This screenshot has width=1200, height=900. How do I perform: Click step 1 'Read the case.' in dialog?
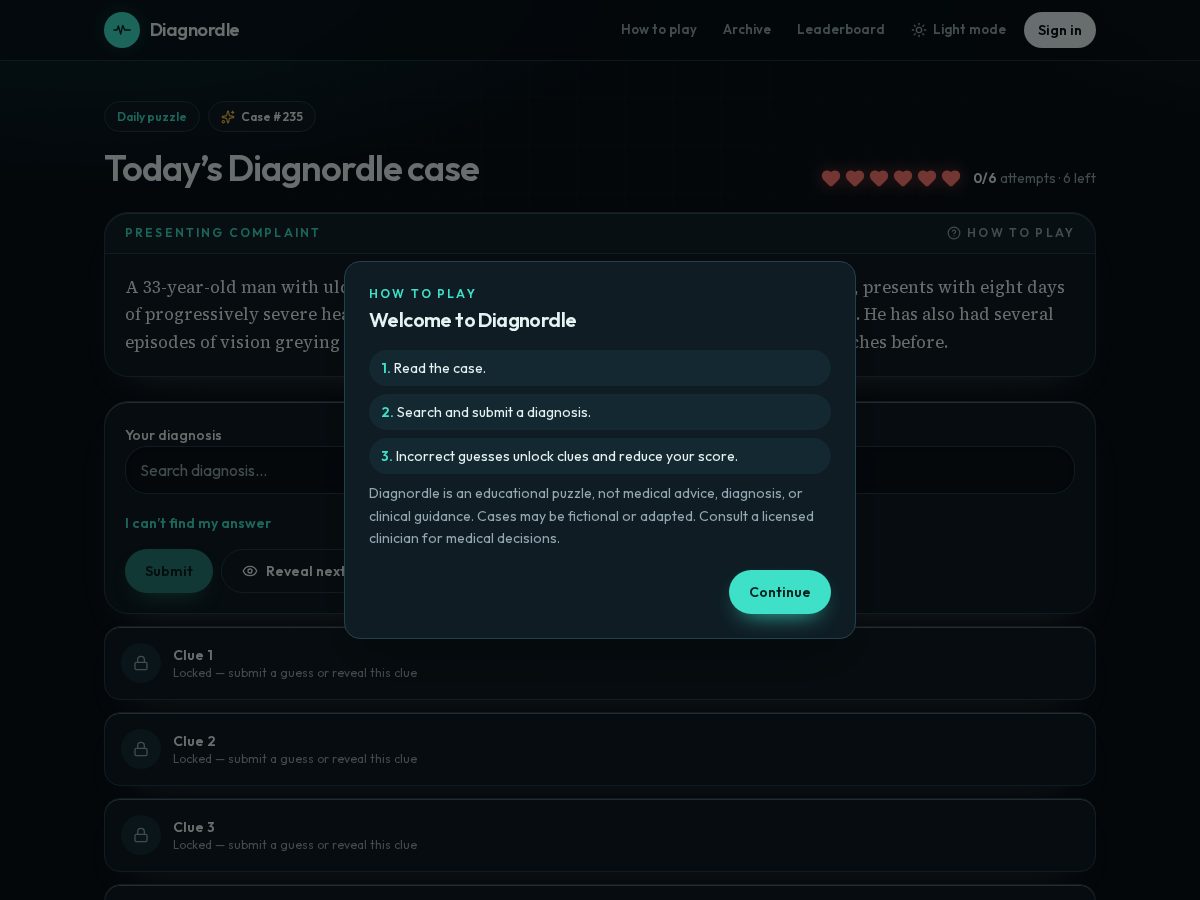coord(600,368)
